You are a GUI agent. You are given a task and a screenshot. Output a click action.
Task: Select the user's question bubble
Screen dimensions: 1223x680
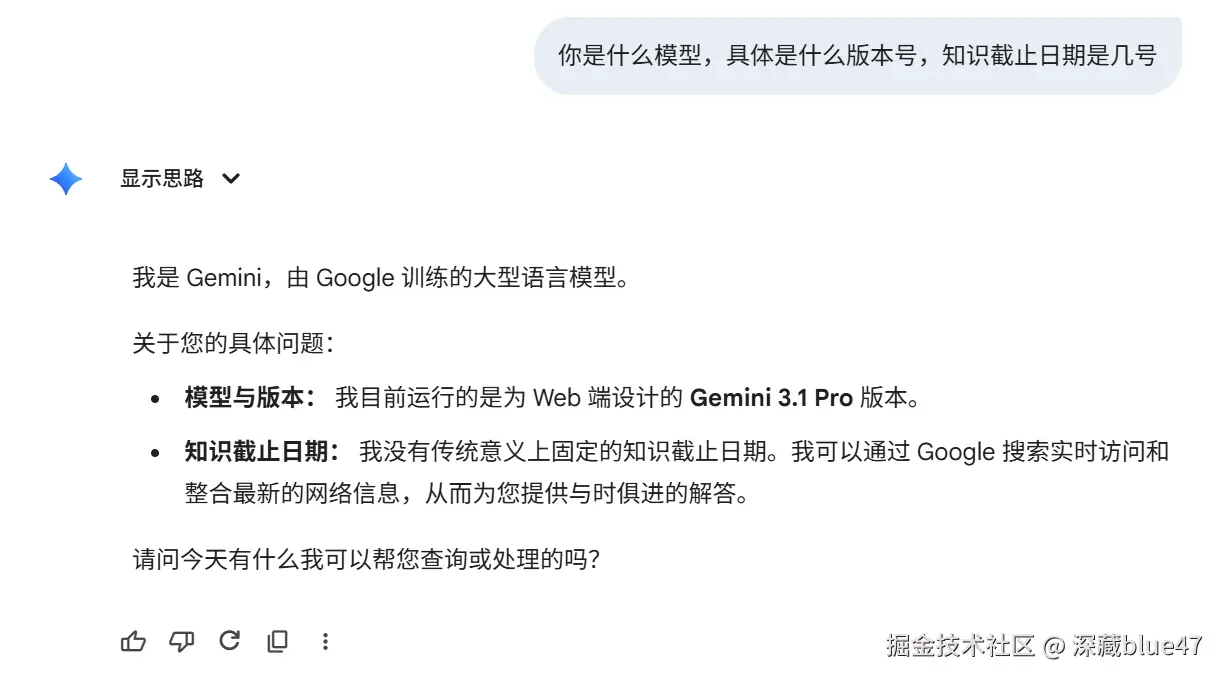click(857, 55)
